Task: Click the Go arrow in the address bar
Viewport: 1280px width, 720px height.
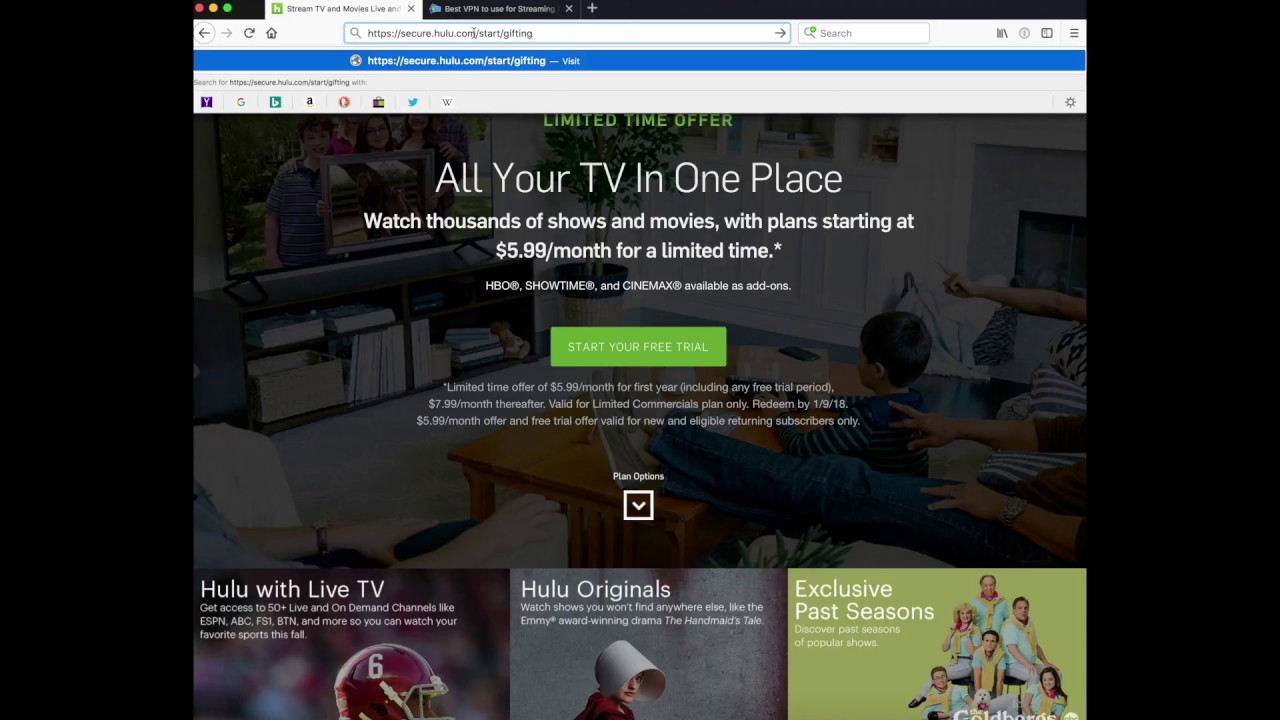Action: click(780, 33)
